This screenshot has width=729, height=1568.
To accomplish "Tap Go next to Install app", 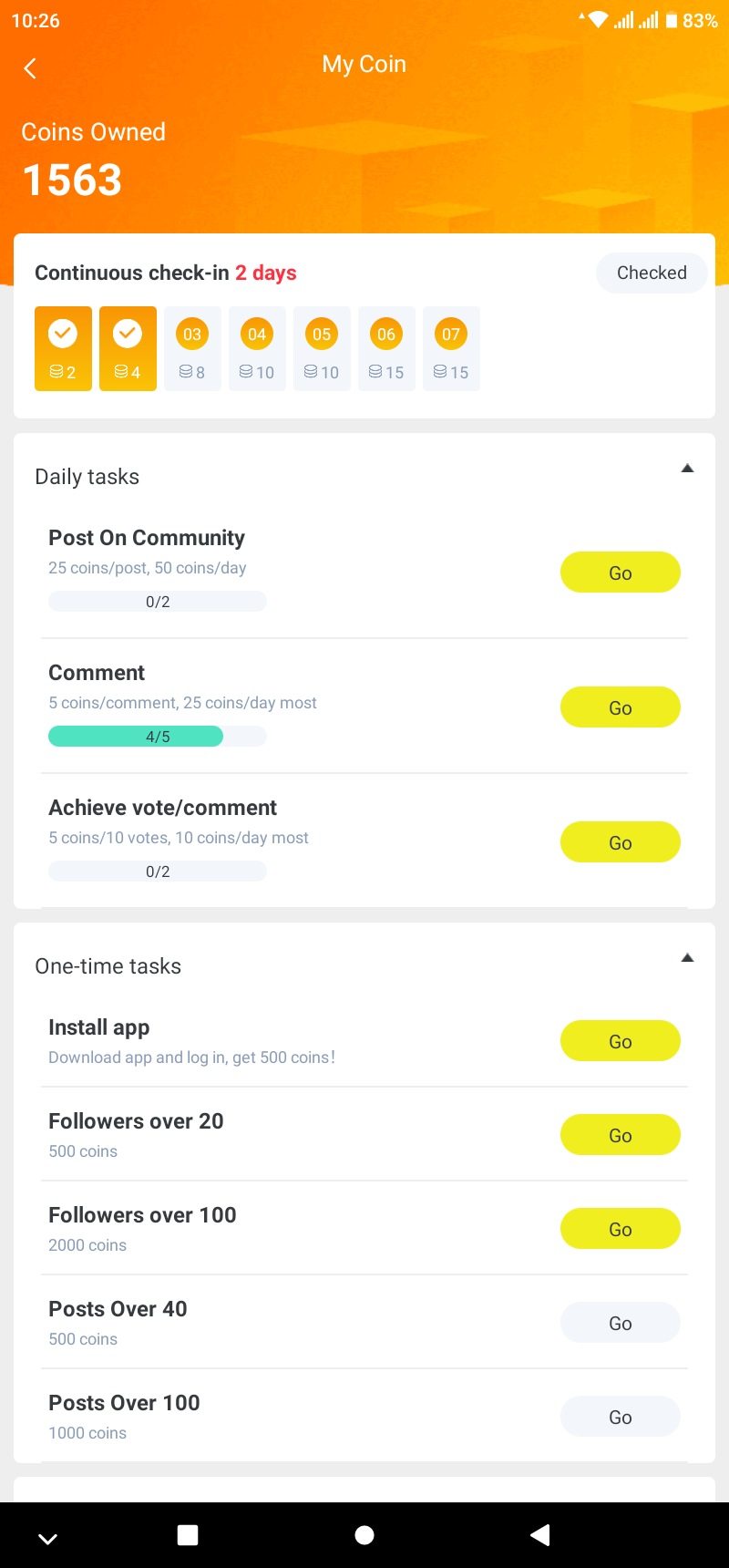I will (620, 1041).
